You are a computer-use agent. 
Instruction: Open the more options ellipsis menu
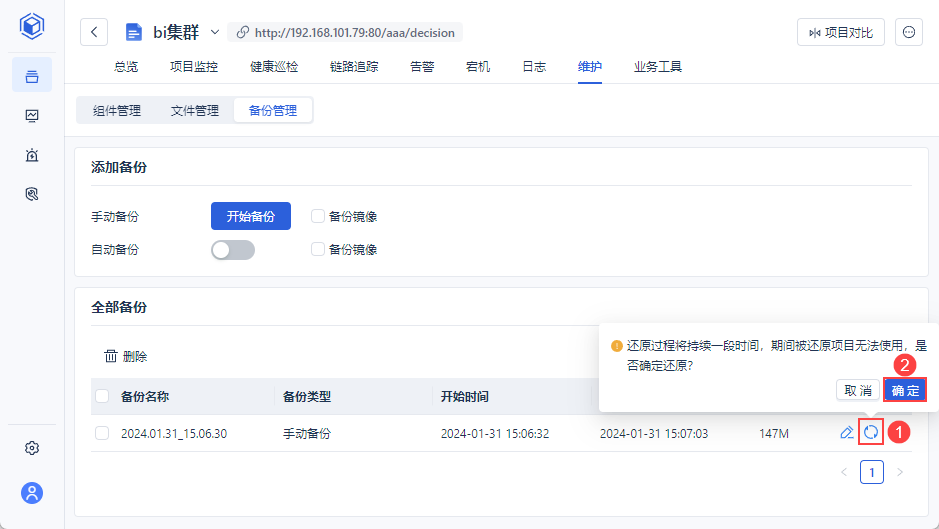pyautogui.click(x=908, y=32)
